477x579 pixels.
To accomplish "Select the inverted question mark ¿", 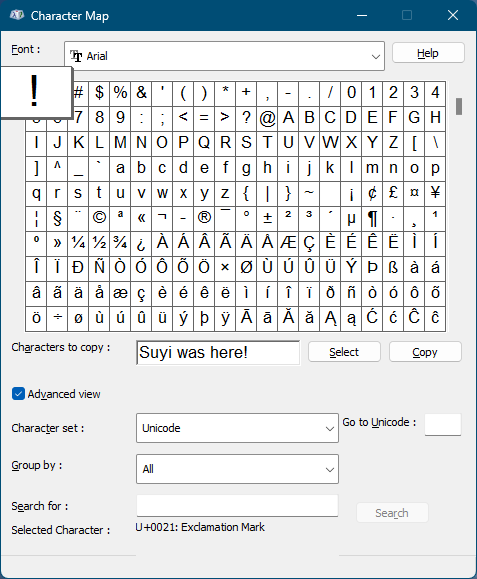I will tap(141, 243).
